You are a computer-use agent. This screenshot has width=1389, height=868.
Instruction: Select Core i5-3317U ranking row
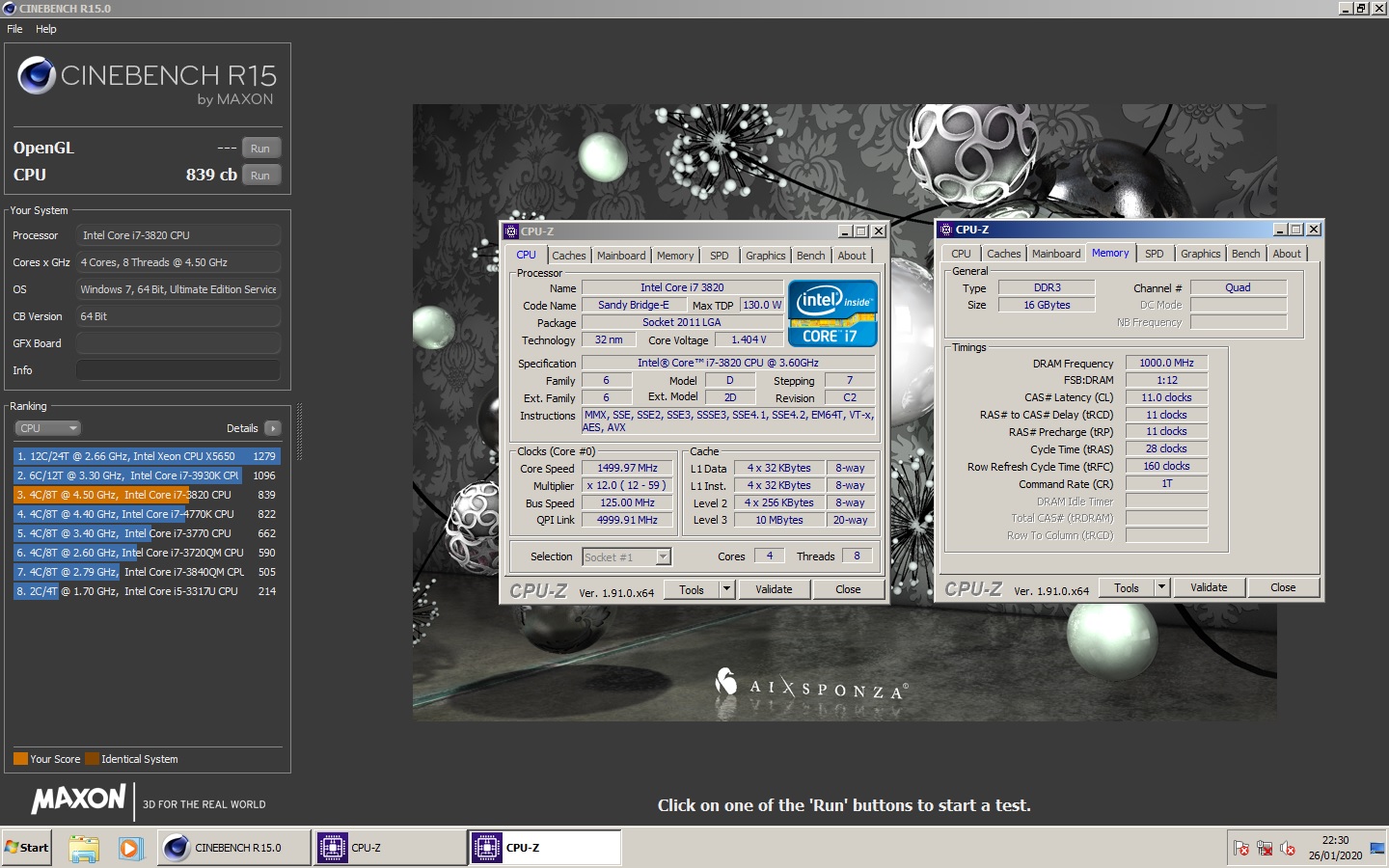(147, 591)
